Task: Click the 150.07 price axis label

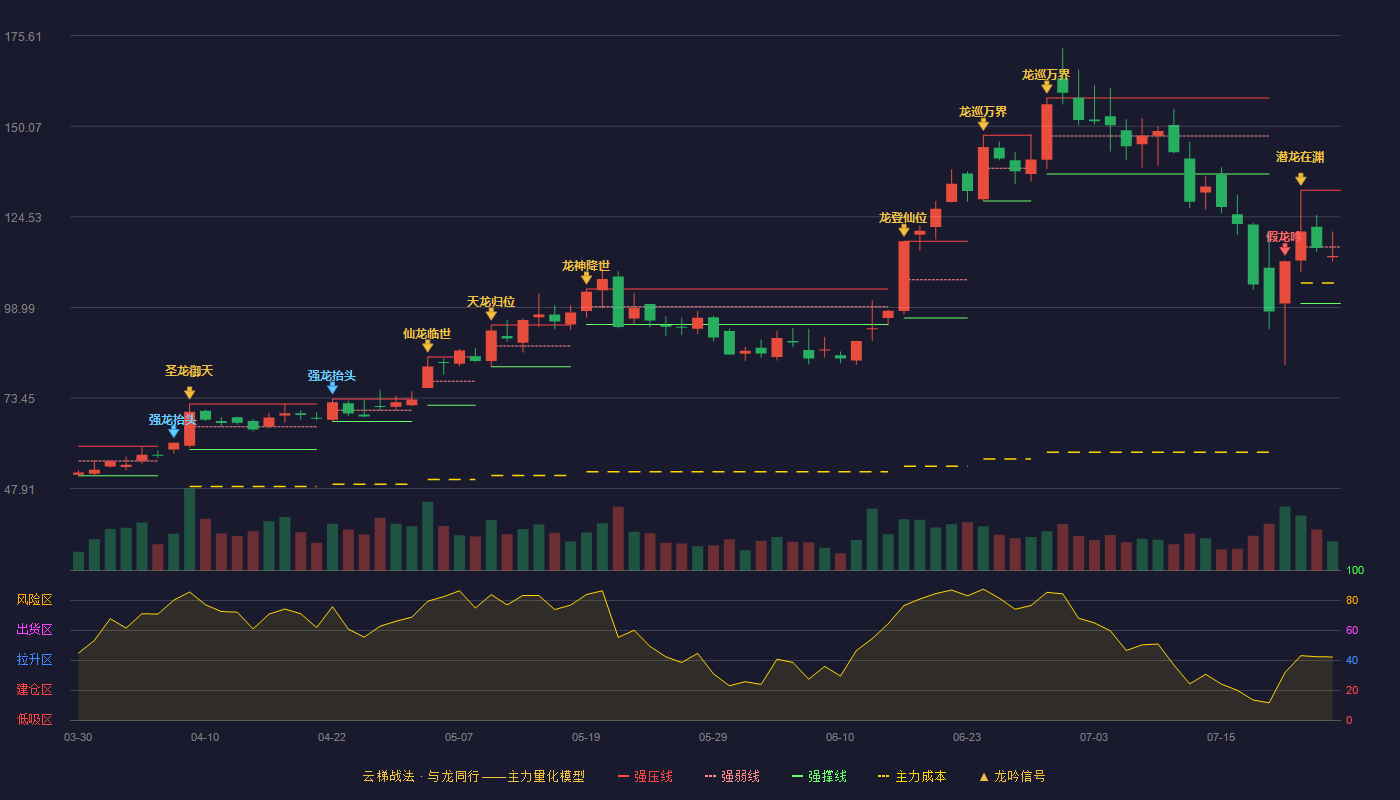Action: 23,128
